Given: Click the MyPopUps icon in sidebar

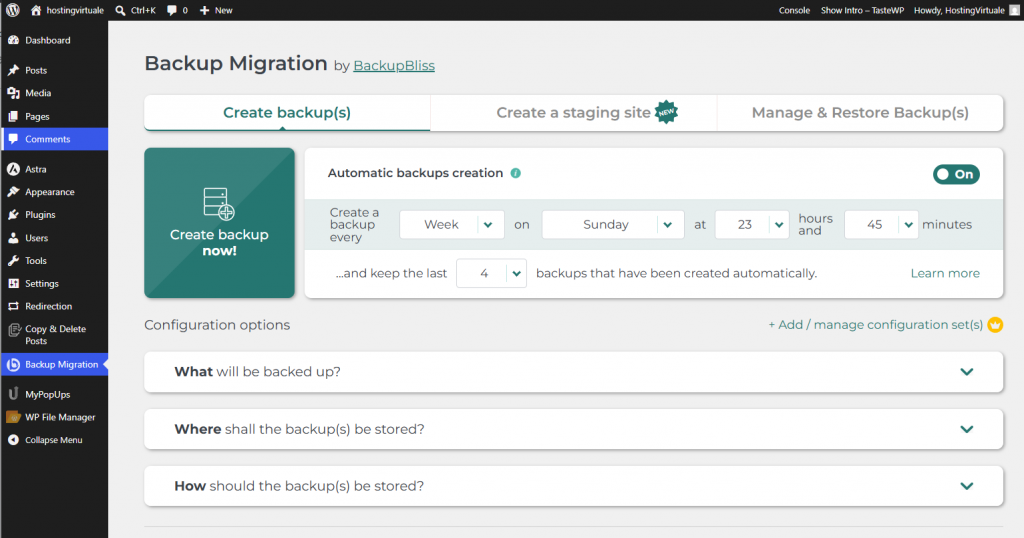Looking at the screenshot, I should [x=14, y=394].
